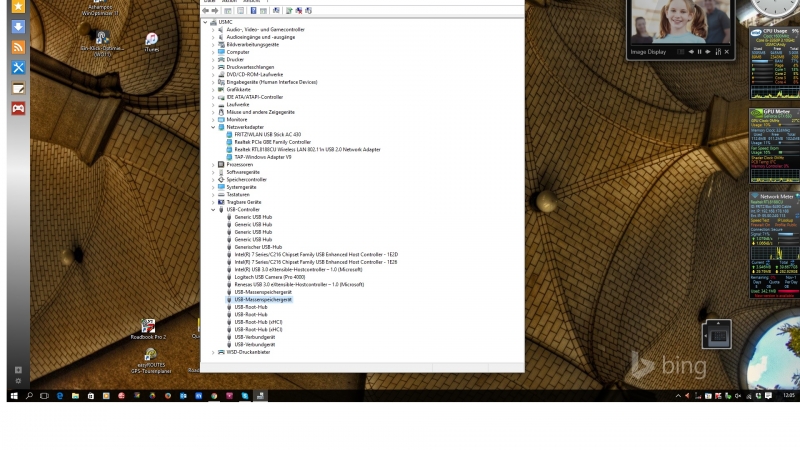Expand the Grafikkarte category
Viewport: 800px width, 450px height.
click(213, 89)
